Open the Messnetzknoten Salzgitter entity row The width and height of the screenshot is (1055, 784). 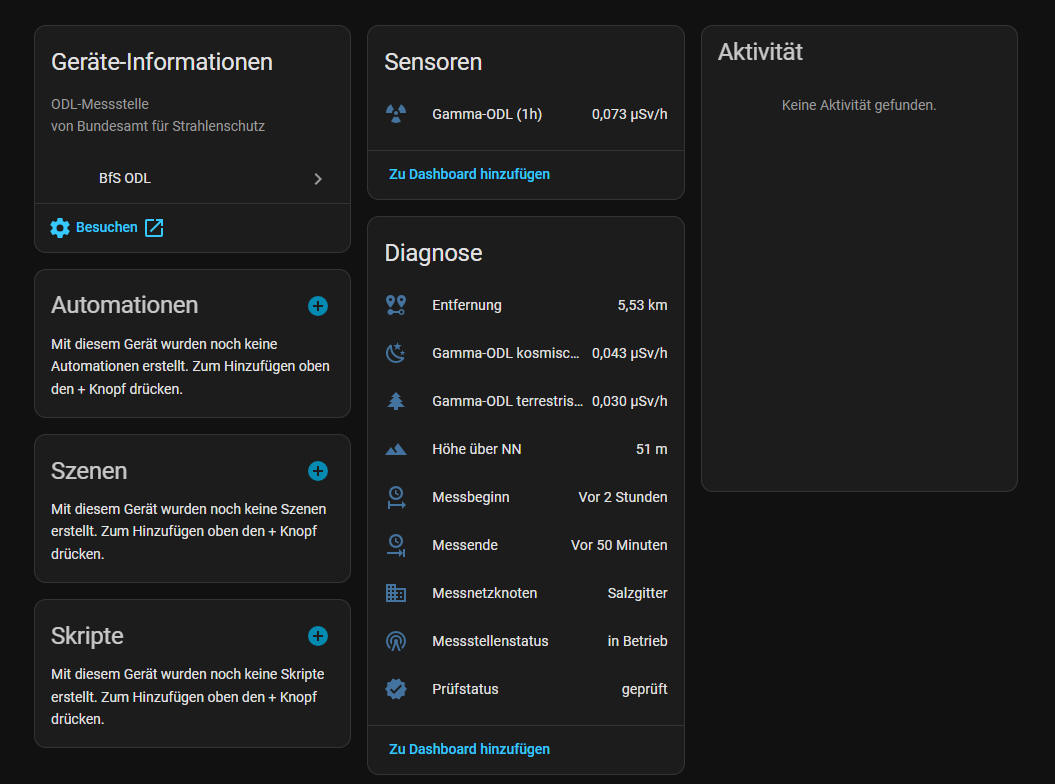pos(526,593)
